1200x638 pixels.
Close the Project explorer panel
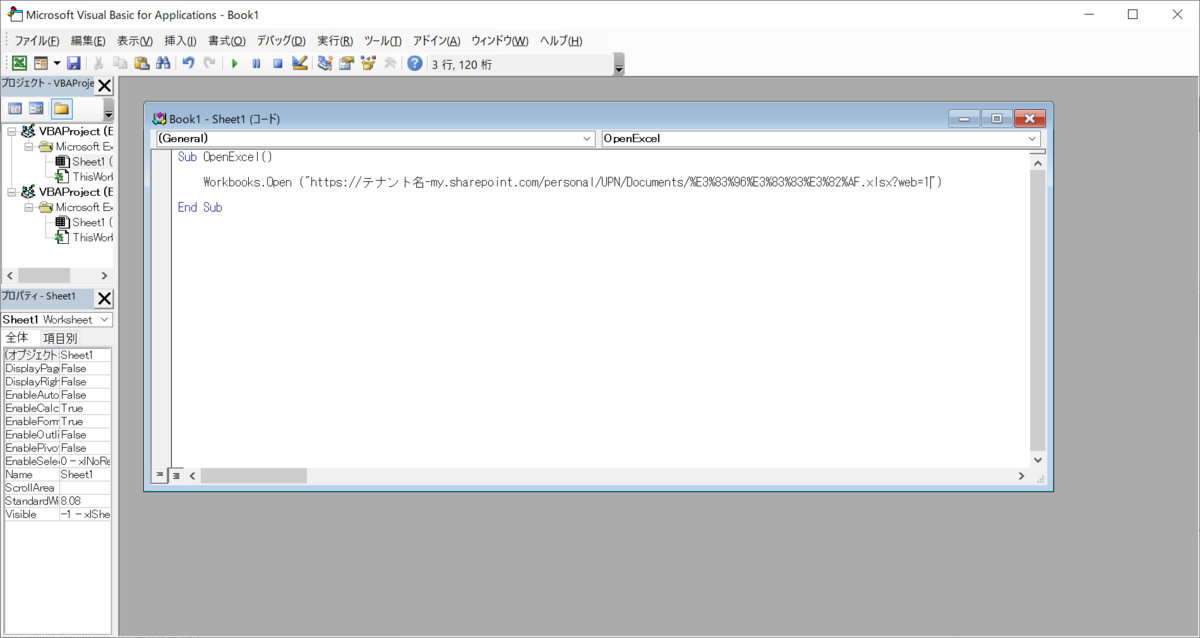(104, 86)
